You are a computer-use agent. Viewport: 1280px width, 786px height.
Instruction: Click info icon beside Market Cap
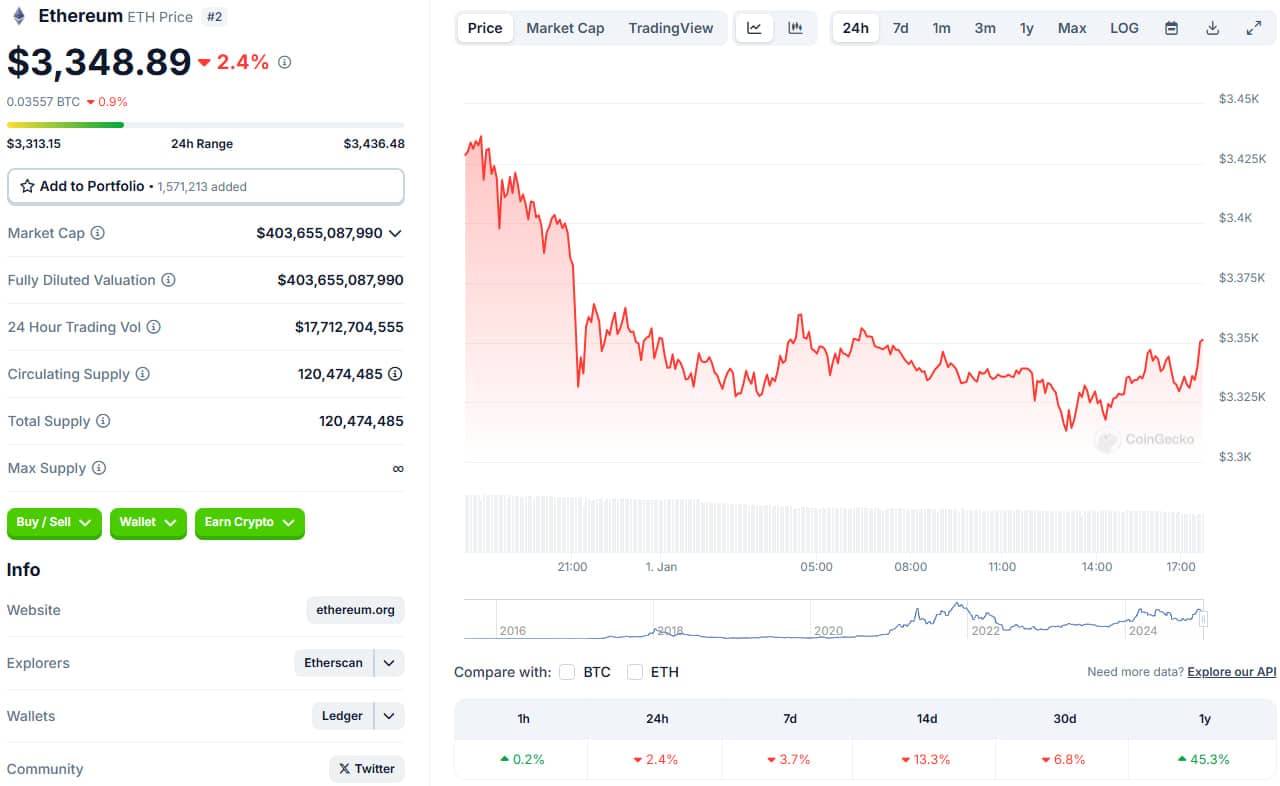97,233
